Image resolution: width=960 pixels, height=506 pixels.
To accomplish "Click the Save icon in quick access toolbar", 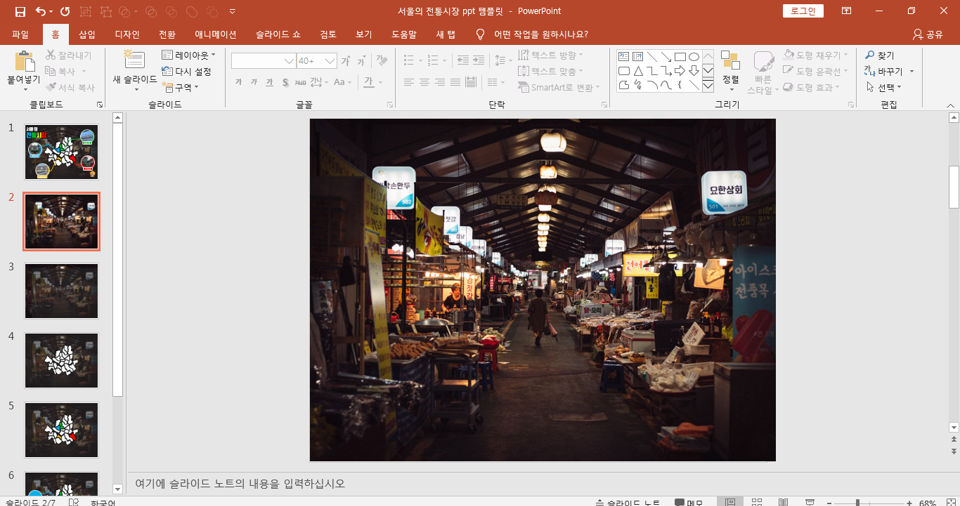I will pos(20,11).
